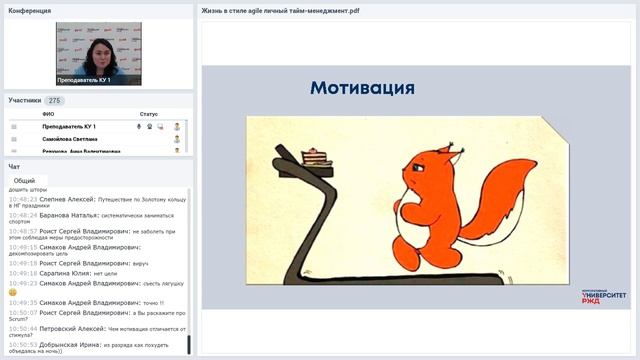Image resolution: width=640 pixels, height=360 pixels.
Task: Click the squirrel treadmill slide image
Action: [x=407, y=200]
